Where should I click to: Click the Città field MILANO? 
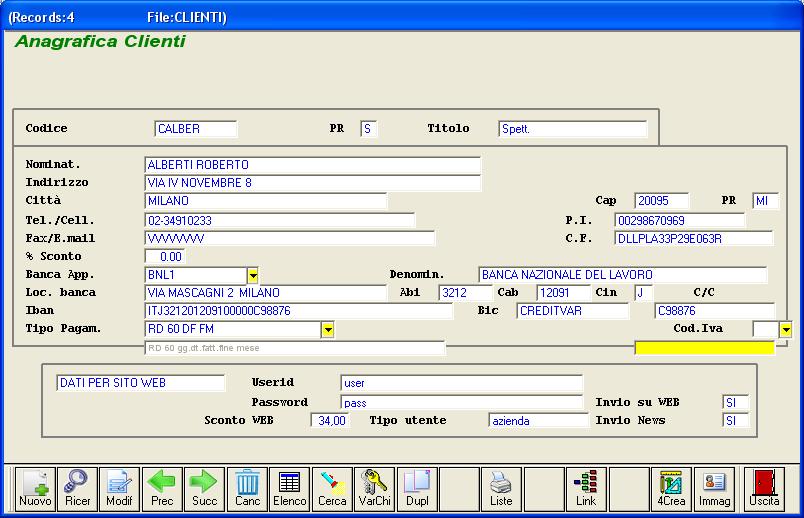pyautogui.click(x=266, y=201)
